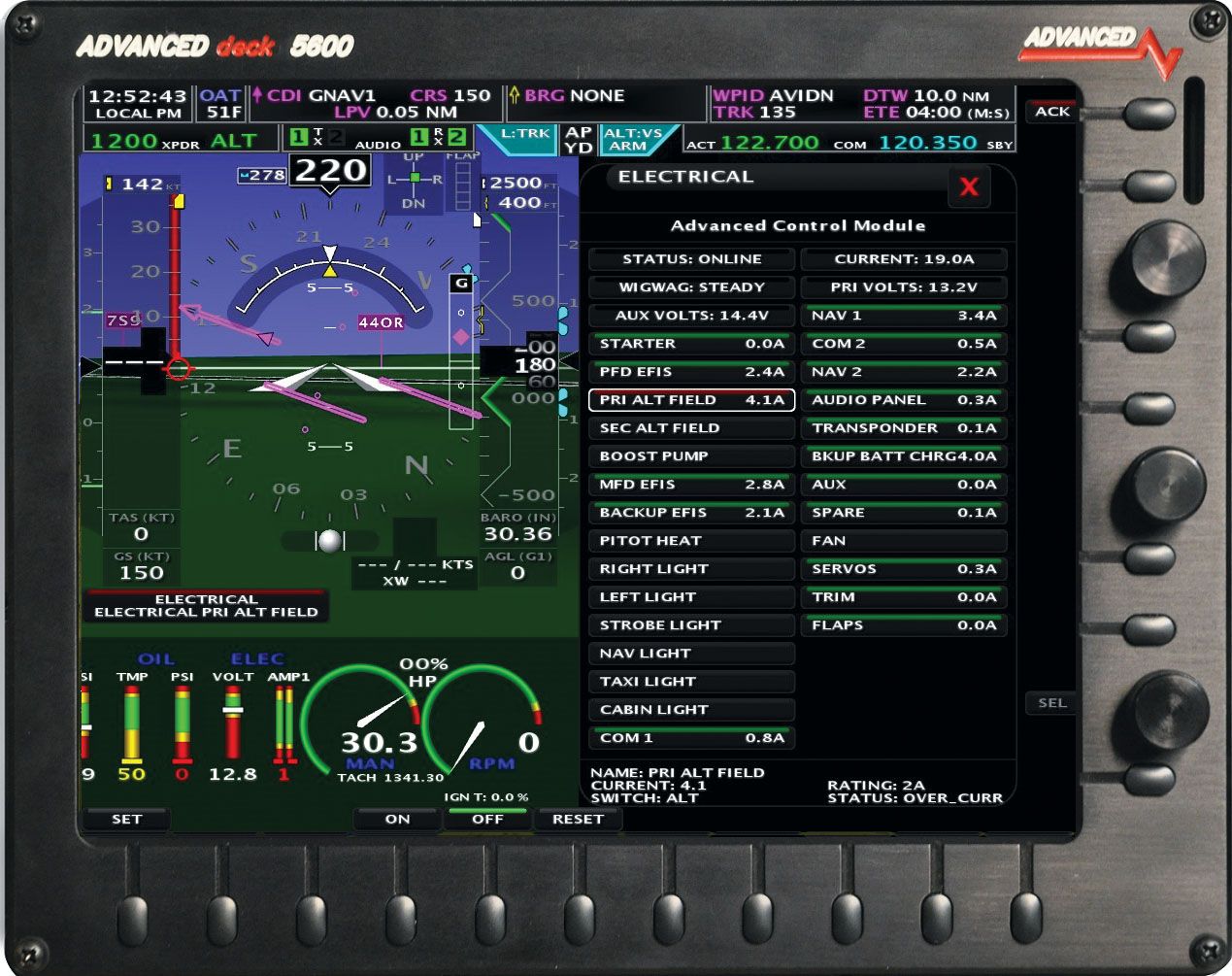Image resolution: width=1232 pixels, height=976 pixels.
Task: Select the FLAPS circuit row
Action: 904,625
